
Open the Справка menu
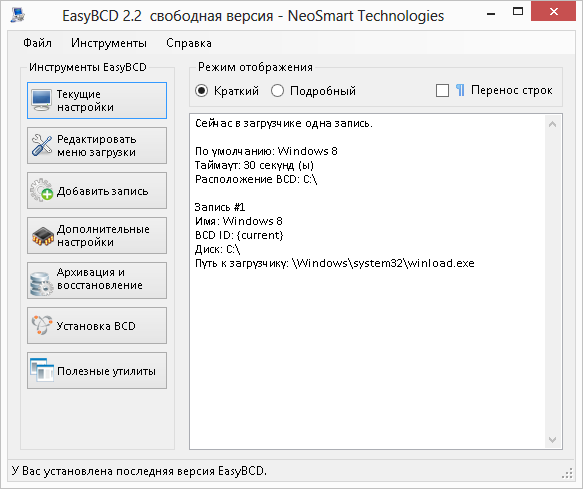tap(189, 43)
